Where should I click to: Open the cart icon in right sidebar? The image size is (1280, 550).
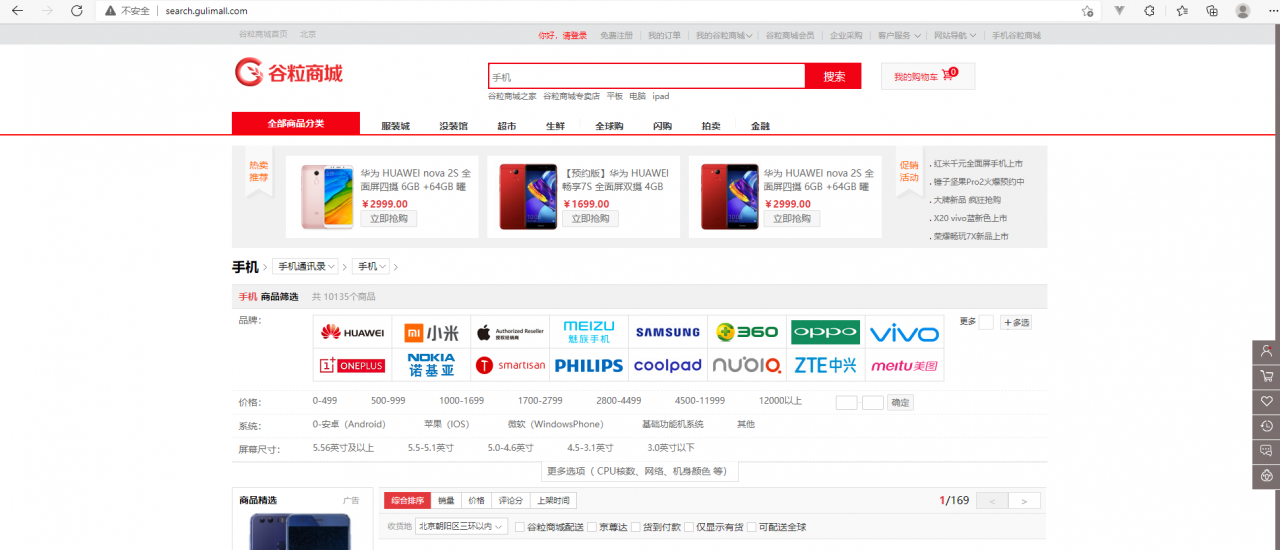click(1266, 377)
